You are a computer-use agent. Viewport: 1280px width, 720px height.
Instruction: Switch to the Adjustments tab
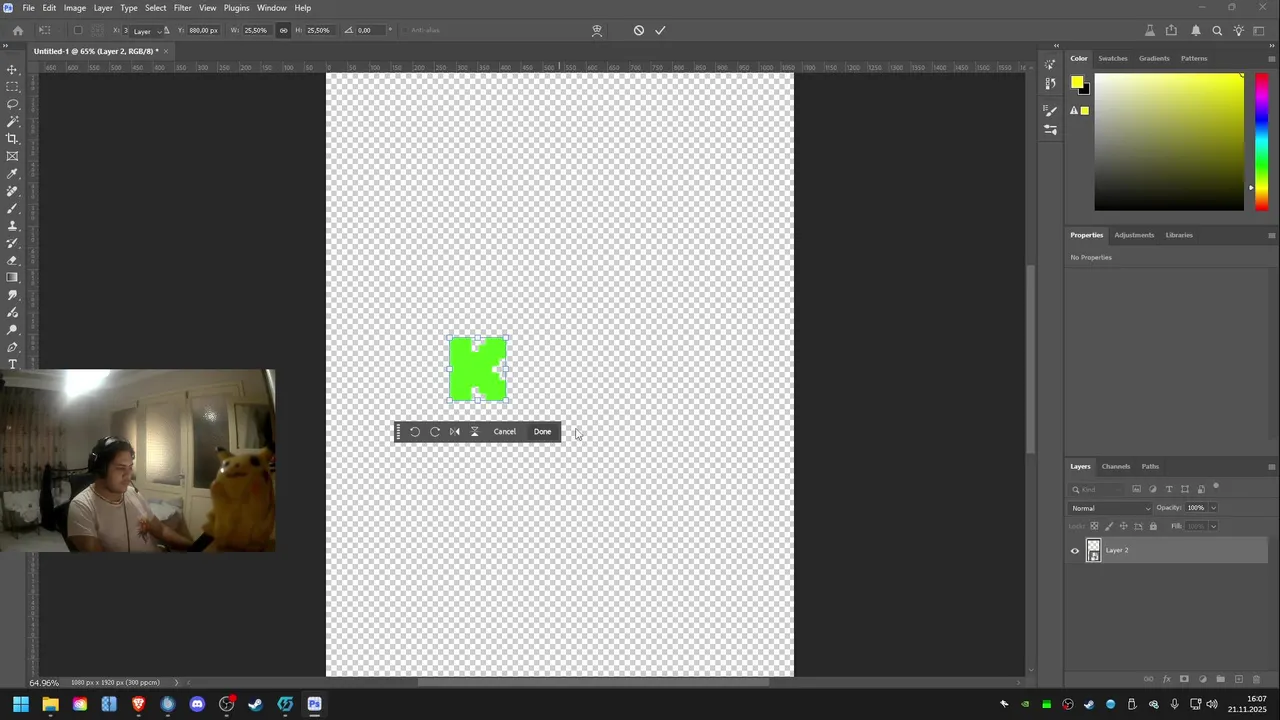coord(1134,235)
